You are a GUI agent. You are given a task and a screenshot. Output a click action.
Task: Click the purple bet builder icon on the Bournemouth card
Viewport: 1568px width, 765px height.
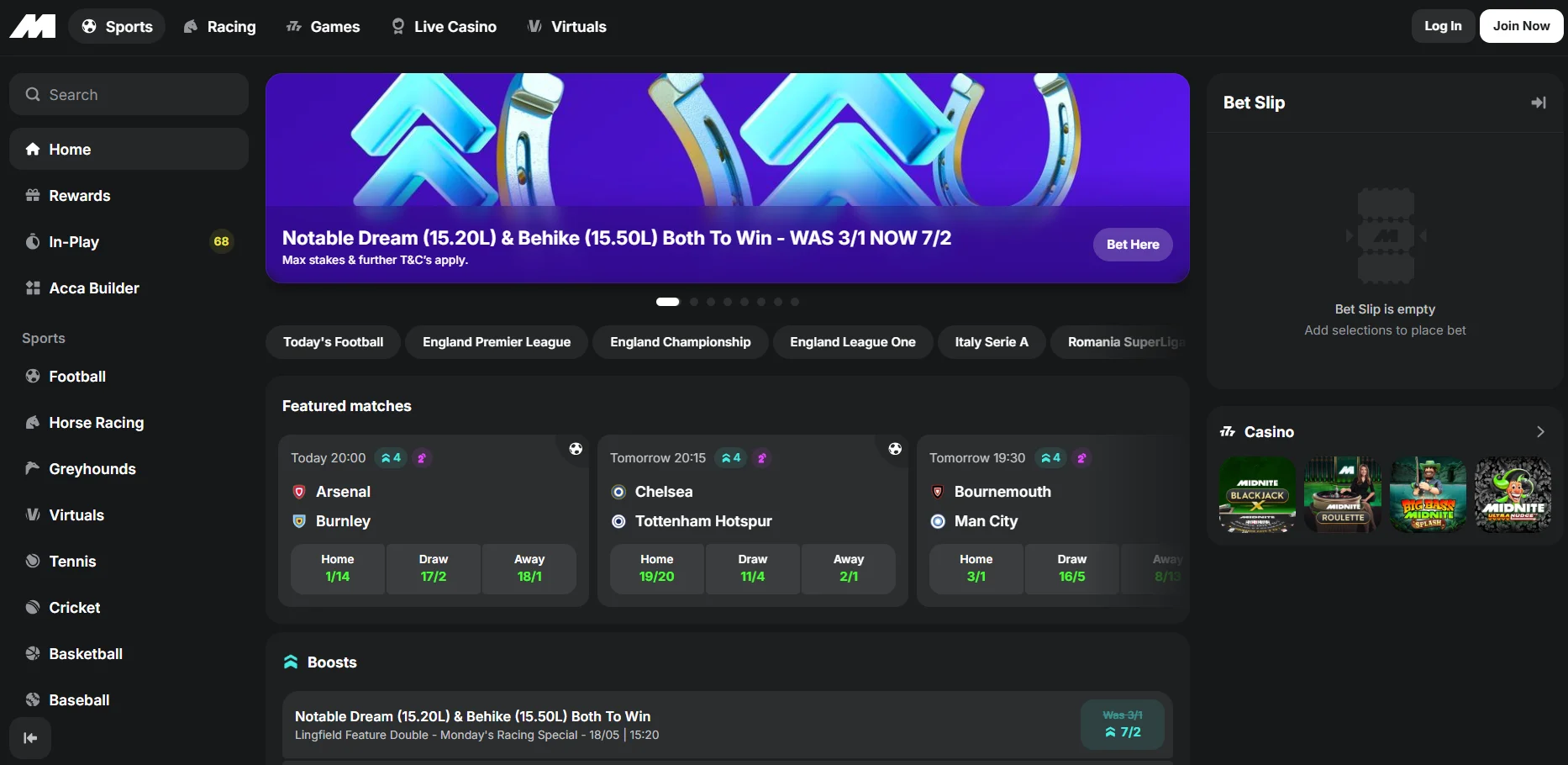coord(1081,458)
